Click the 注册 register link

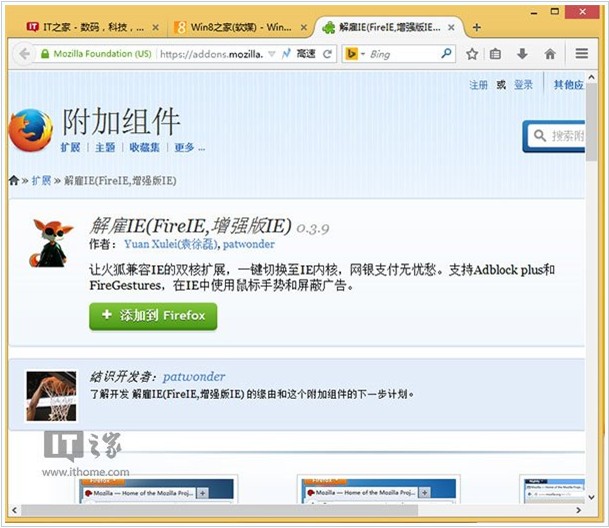(x=478, y=85)
